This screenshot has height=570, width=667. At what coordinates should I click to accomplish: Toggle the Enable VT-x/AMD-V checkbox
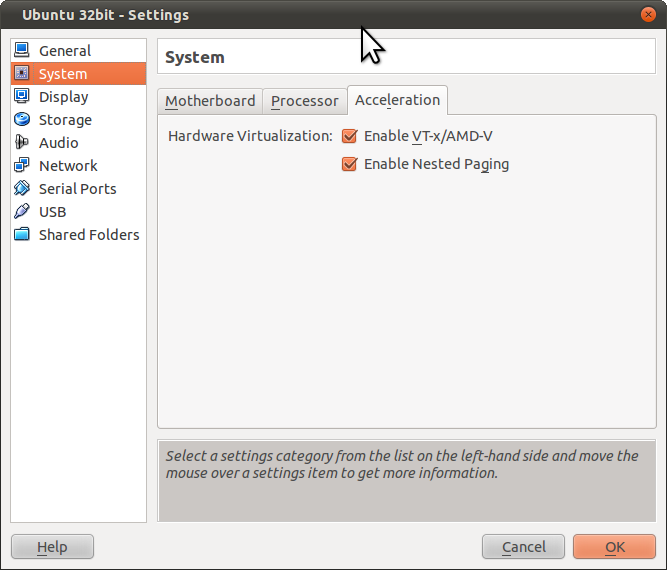[x=349, y=136]
